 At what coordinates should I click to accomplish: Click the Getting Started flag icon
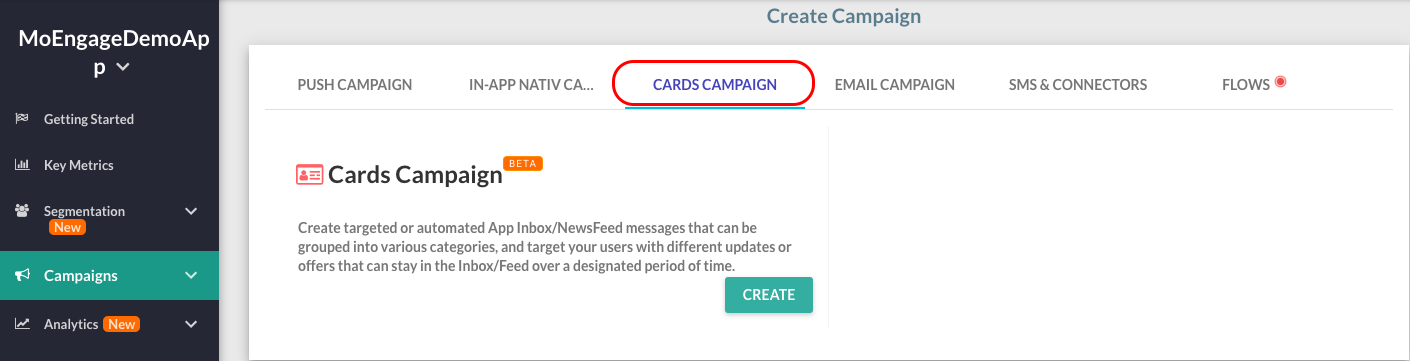tap(22, 119)
